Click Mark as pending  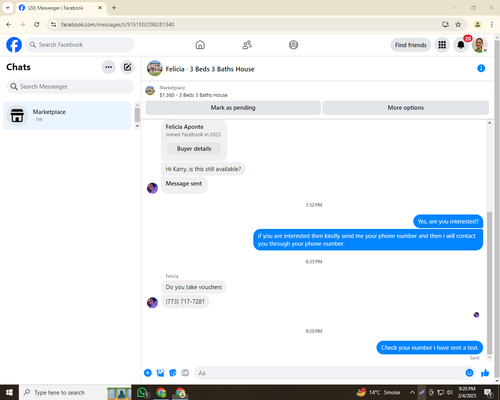[233, 108]
